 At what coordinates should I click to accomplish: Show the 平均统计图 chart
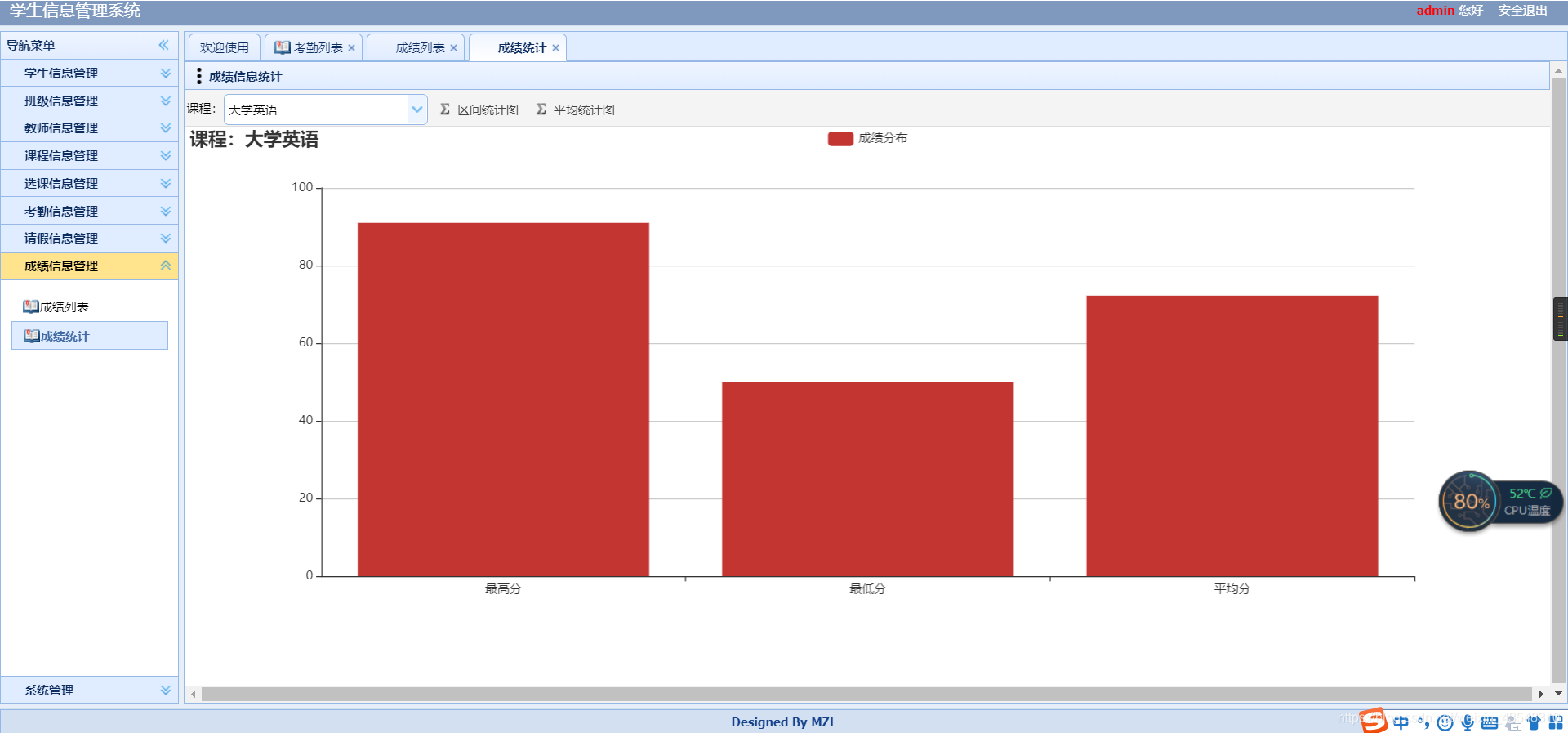[x=576, y=110]
